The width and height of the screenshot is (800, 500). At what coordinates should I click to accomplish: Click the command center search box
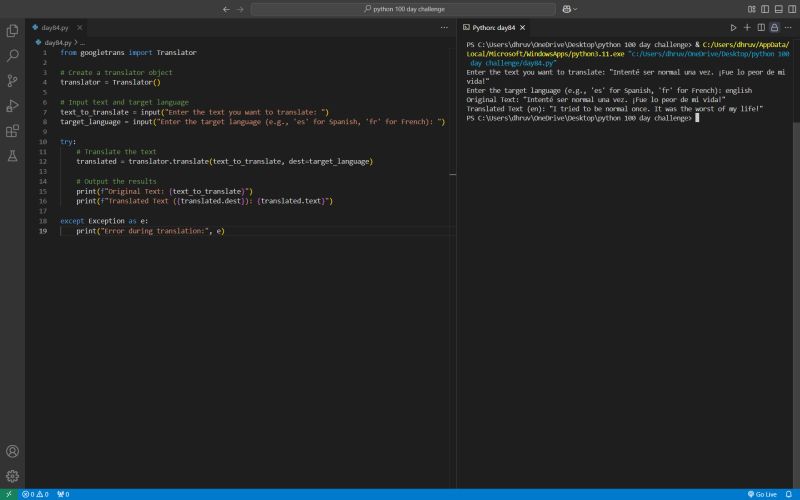[403, 9]
